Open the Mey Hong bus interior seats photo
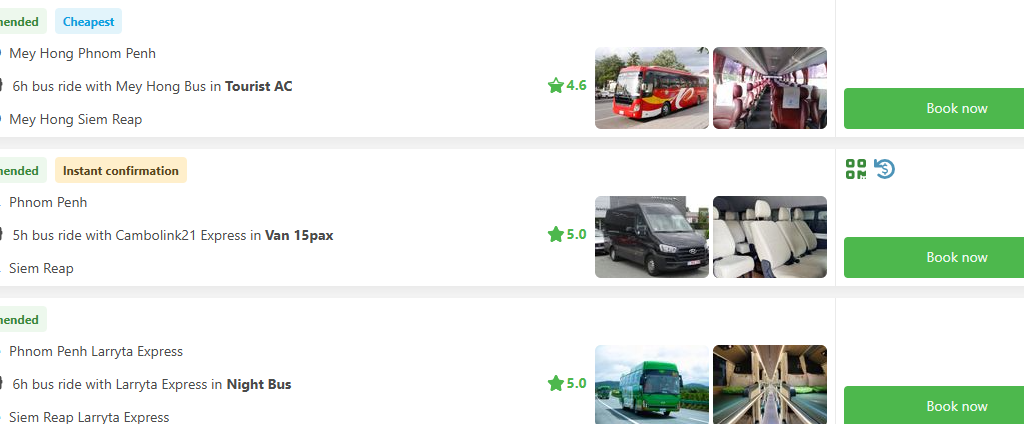The height and width of the screenshot is (424, 1024). tap(770, 88)
